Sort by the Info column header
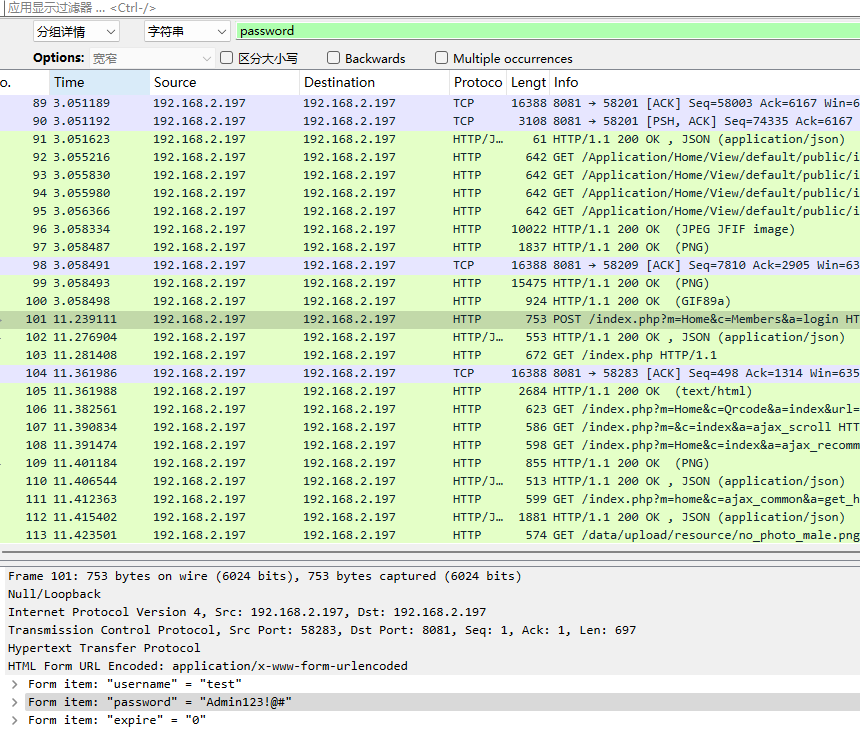This screenshot has height=744, width=860. click(x=705, y=82)
